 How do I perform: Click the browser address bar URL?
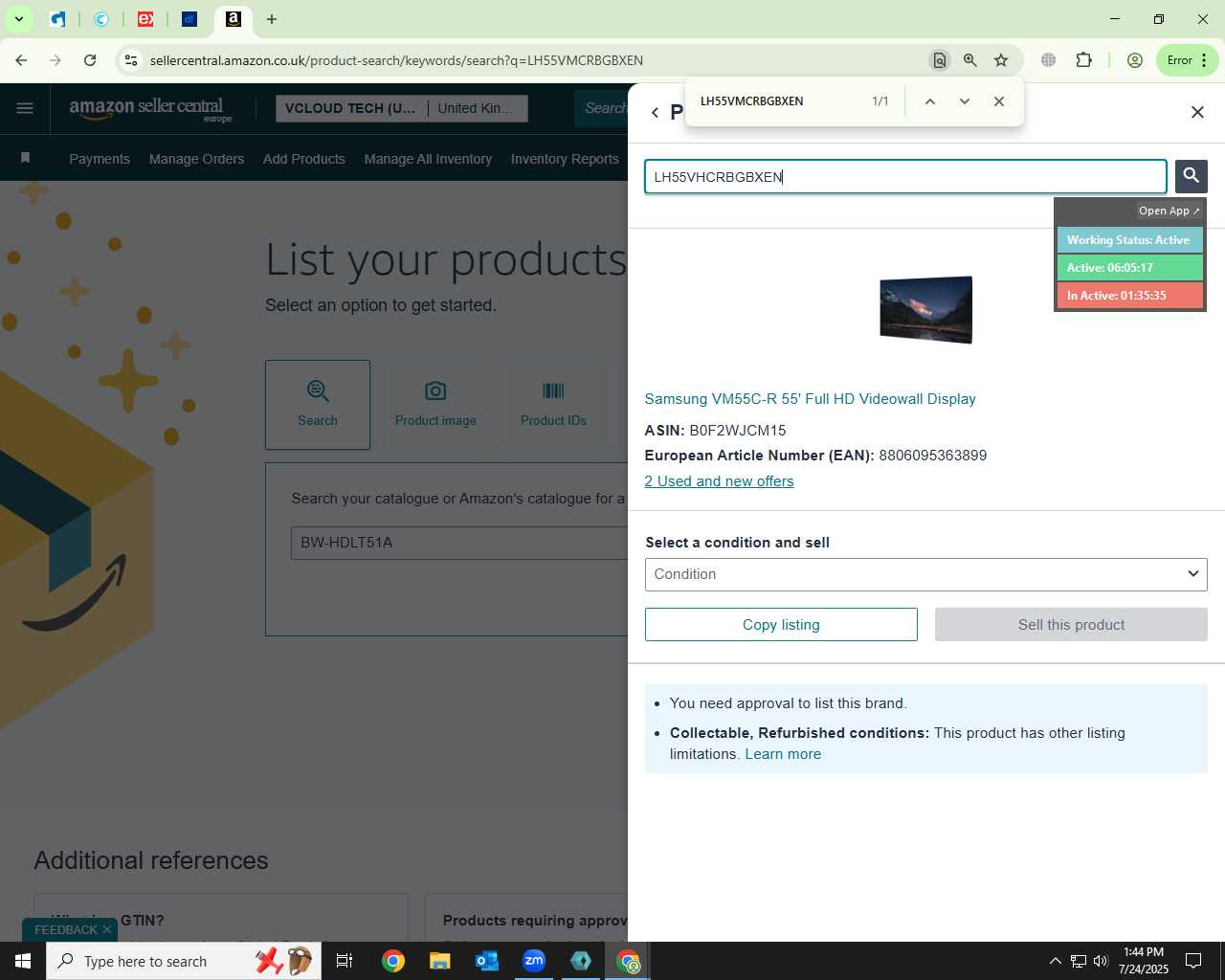pyautogui.click(x=396, y=60)
